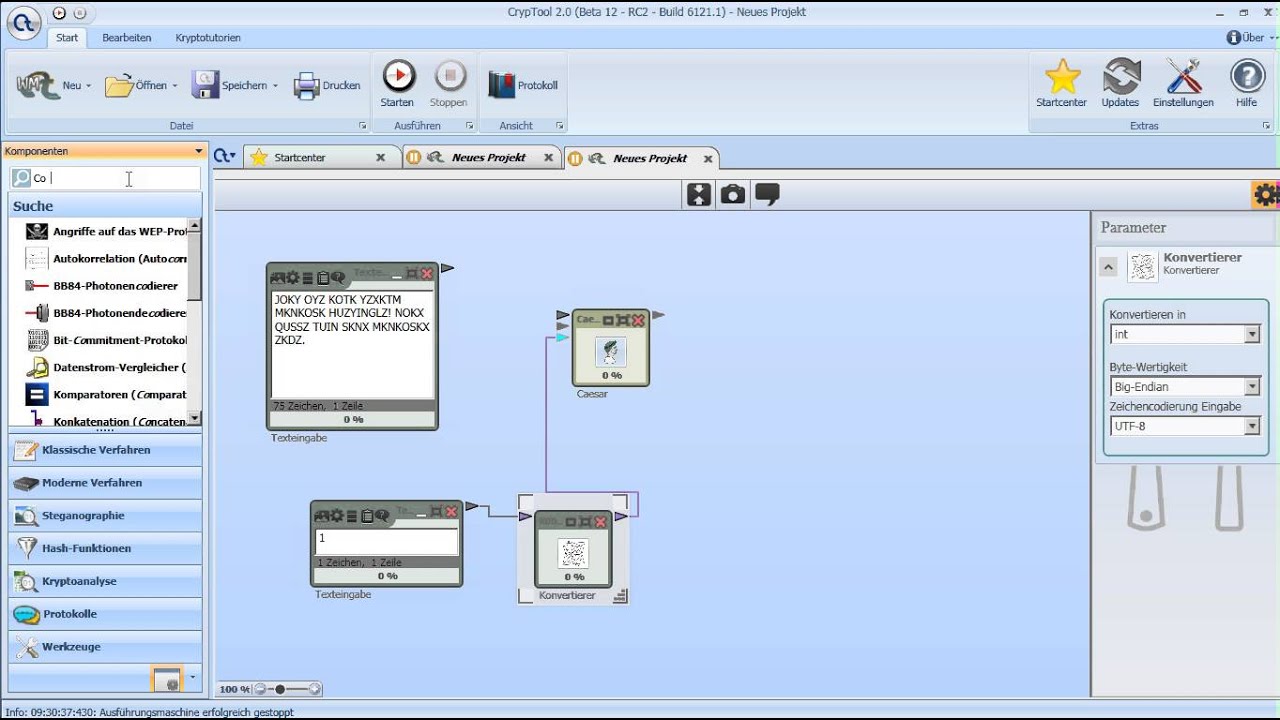
Task: Open the Byte-Wertigkeit combo box
Action: tap(1185, 386)
